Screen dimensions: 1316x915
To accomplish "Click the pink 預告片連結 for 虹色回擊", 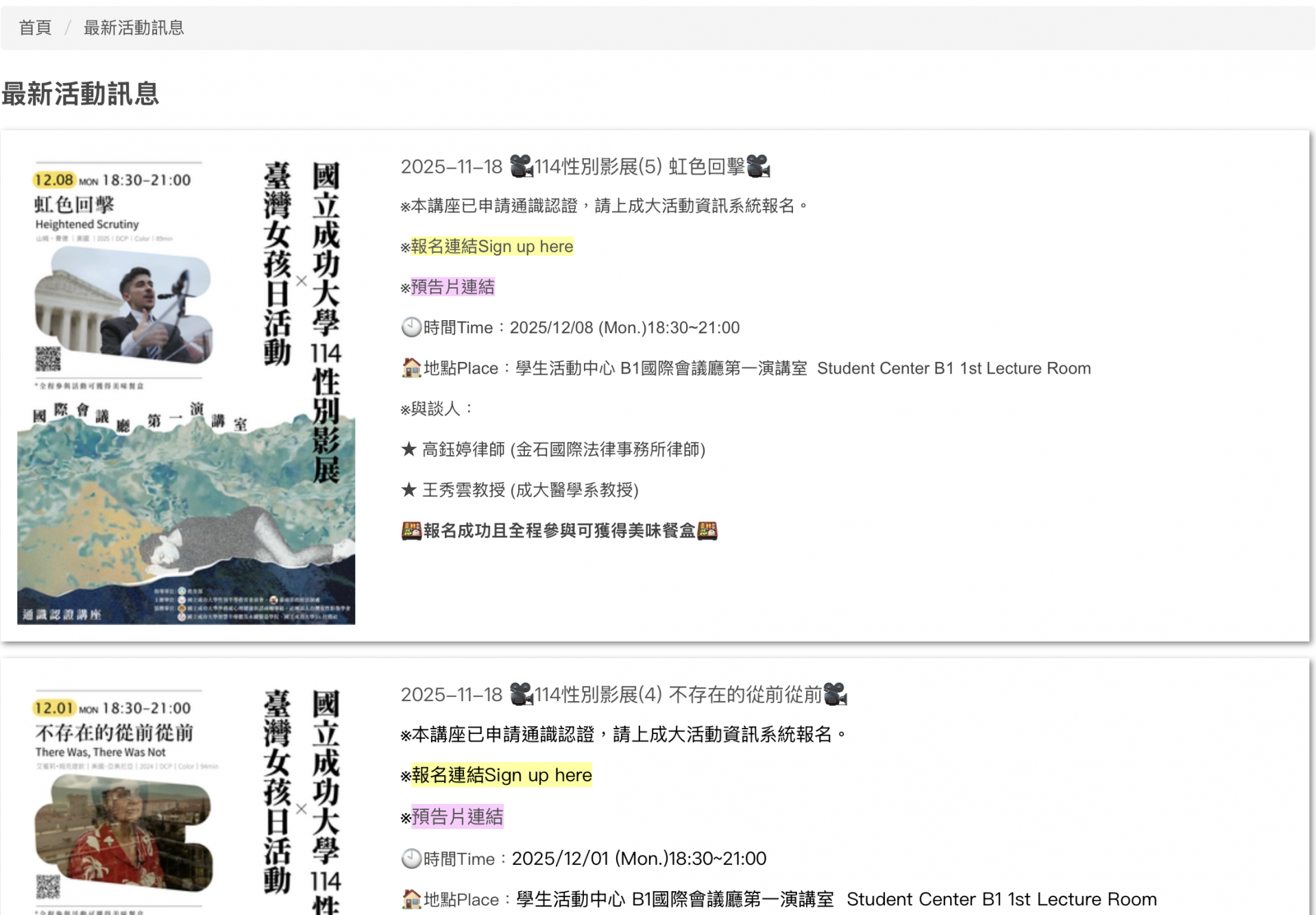I will point(452,286).
